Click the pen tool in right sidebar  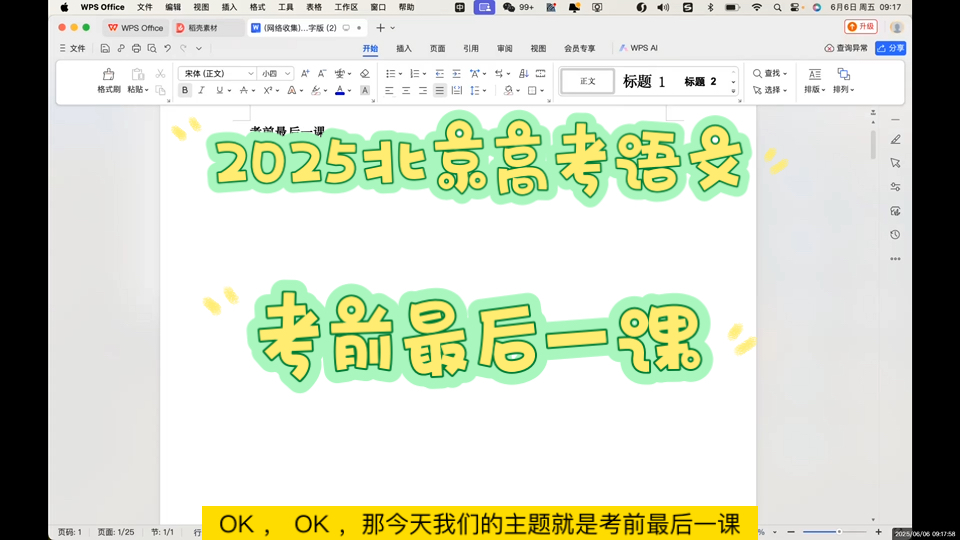[x=896, y=140]
